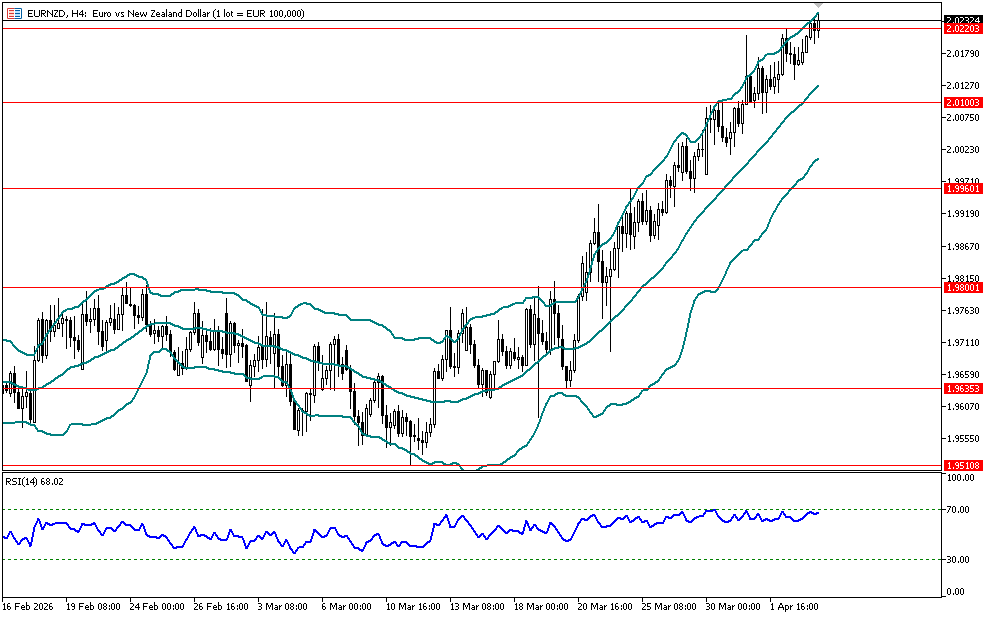Click the red 1.98001 price level tag
This screenshot has width=994, height=618.
point(963,288)
